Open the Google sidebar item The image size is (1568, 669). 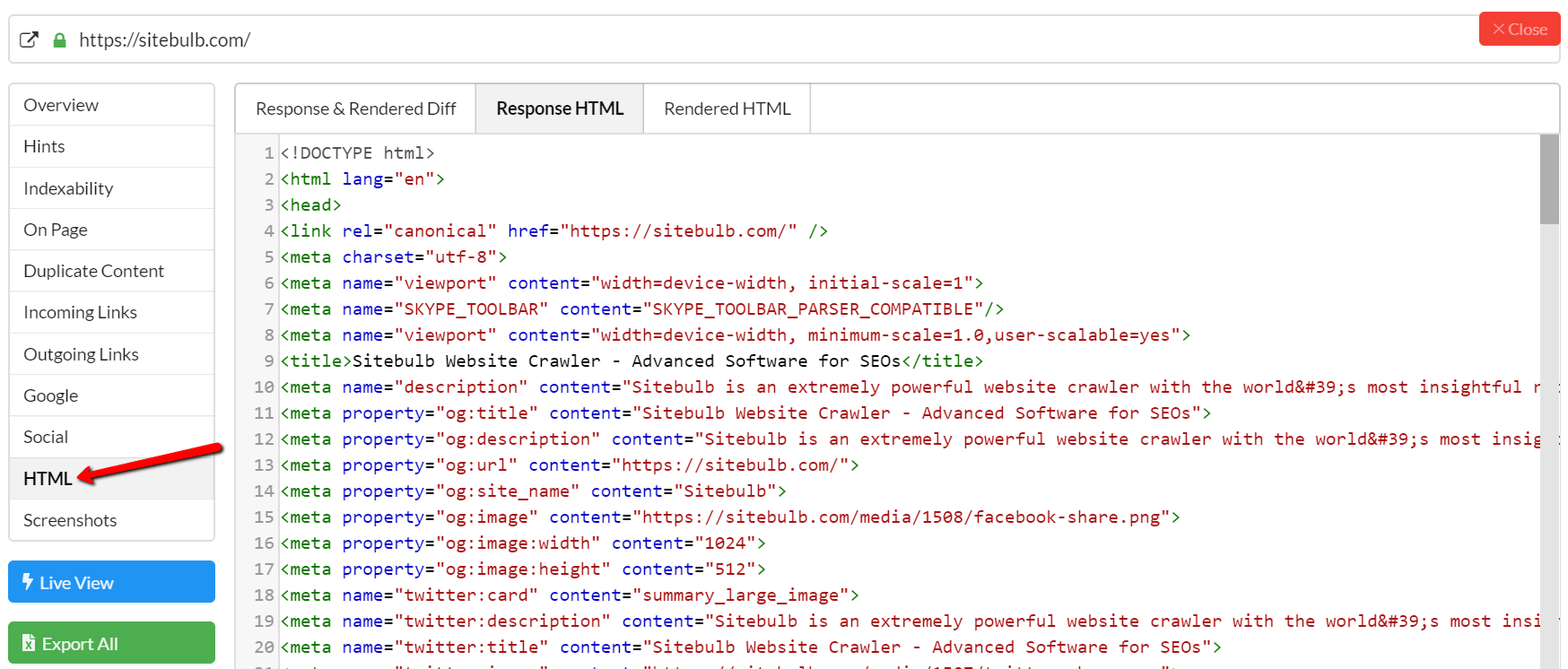point(50,395)
